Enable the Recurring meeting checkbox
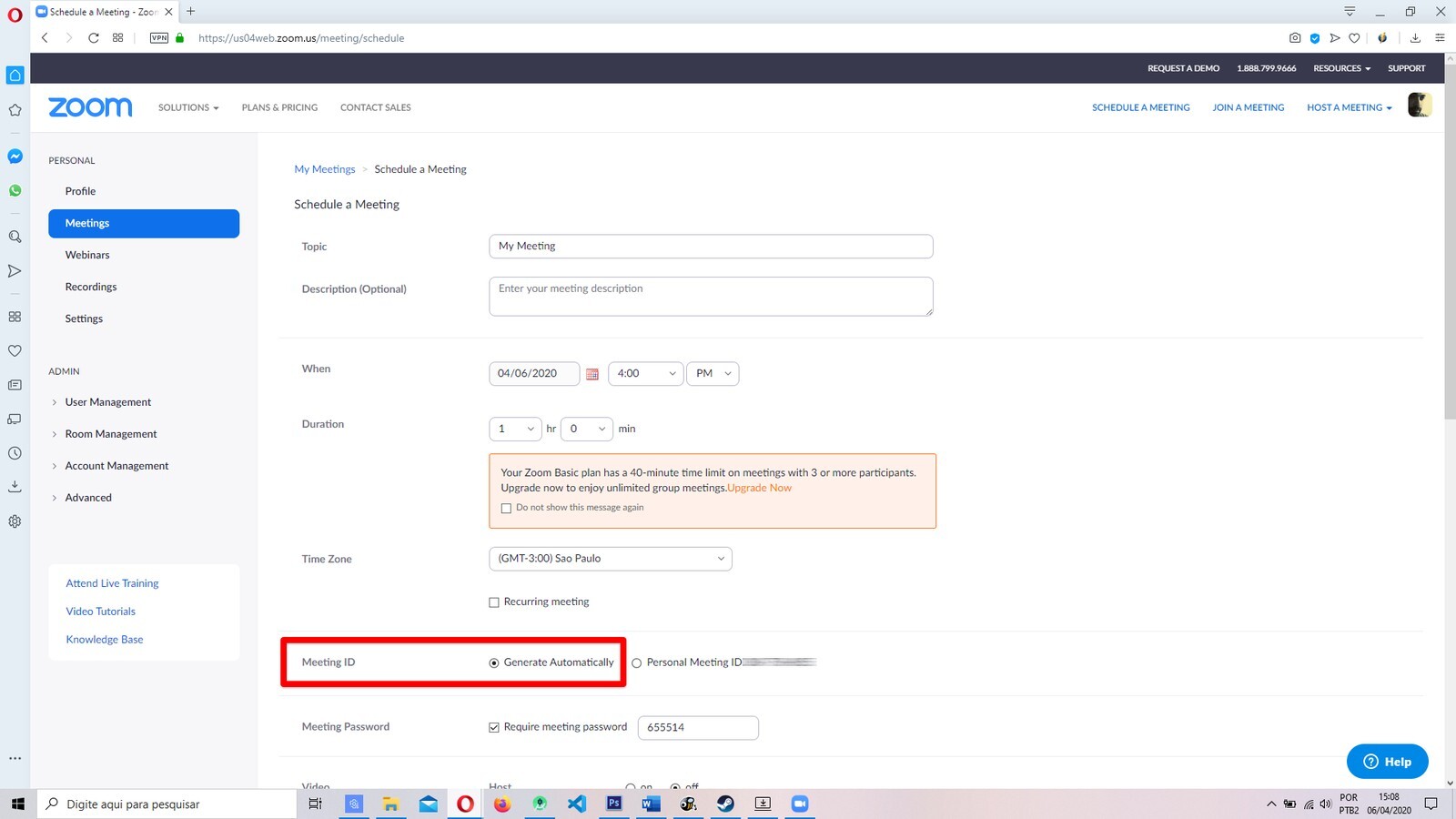 click(x=494, y=602)
